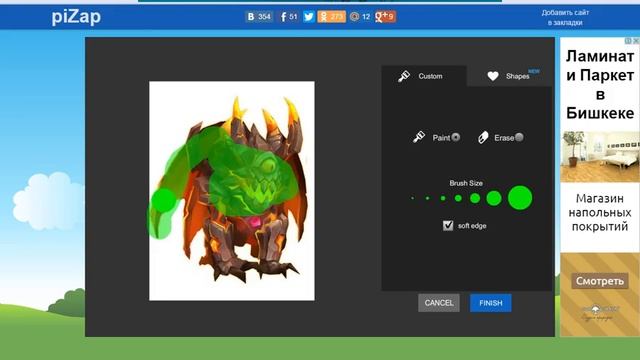This screenshot has width=640, height=360.
Task: Close the advertisement via corner icon
Action: coord(636,41)
